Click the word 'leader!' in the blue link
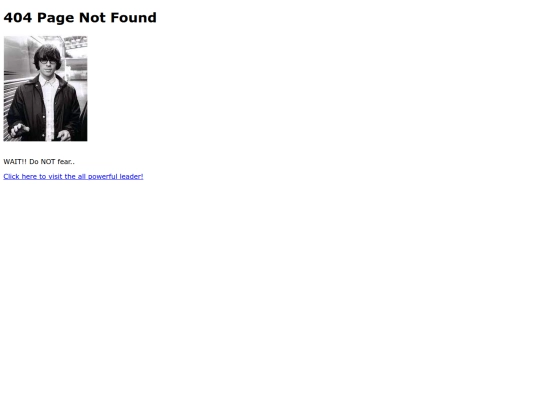540x405 pixels. pos(131,177)
